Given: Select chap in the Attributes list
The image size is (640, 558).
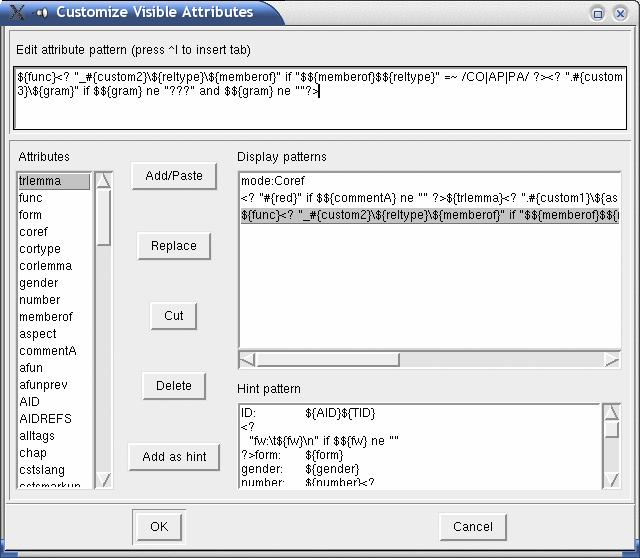Looking at the screenshot, I should coord(54,453).
